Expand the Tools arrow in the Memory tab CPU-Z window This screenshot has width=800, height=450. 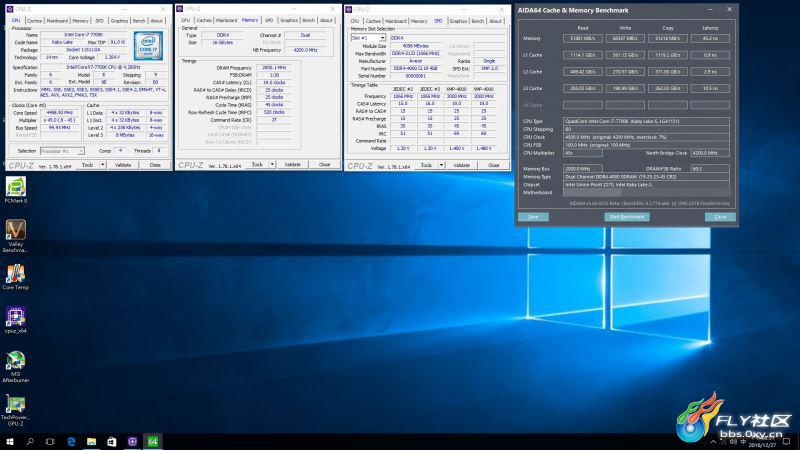click(272, 164)
